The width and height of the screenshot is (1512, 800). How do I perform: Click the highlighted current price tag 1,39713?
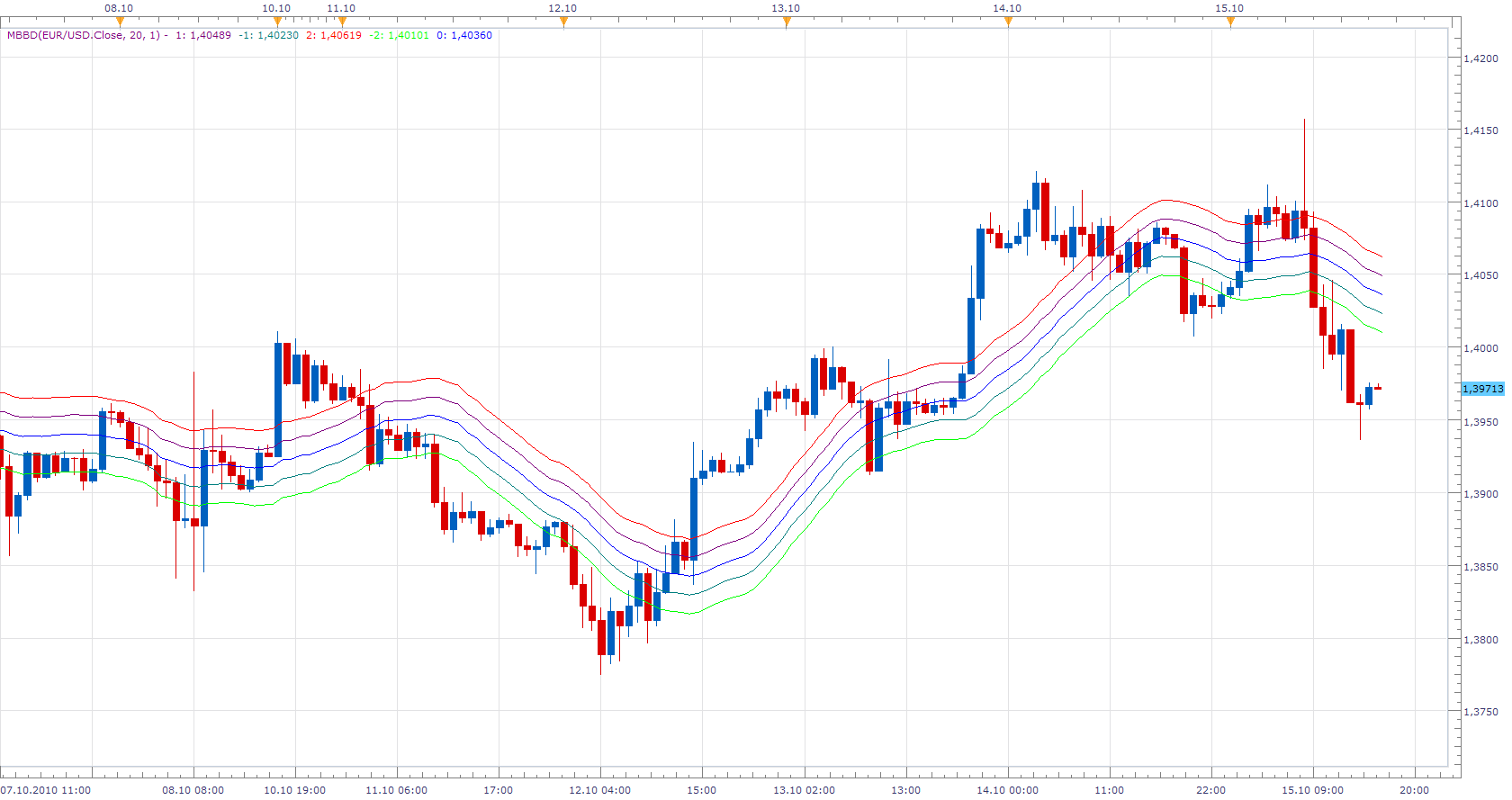coord(1482,389)
